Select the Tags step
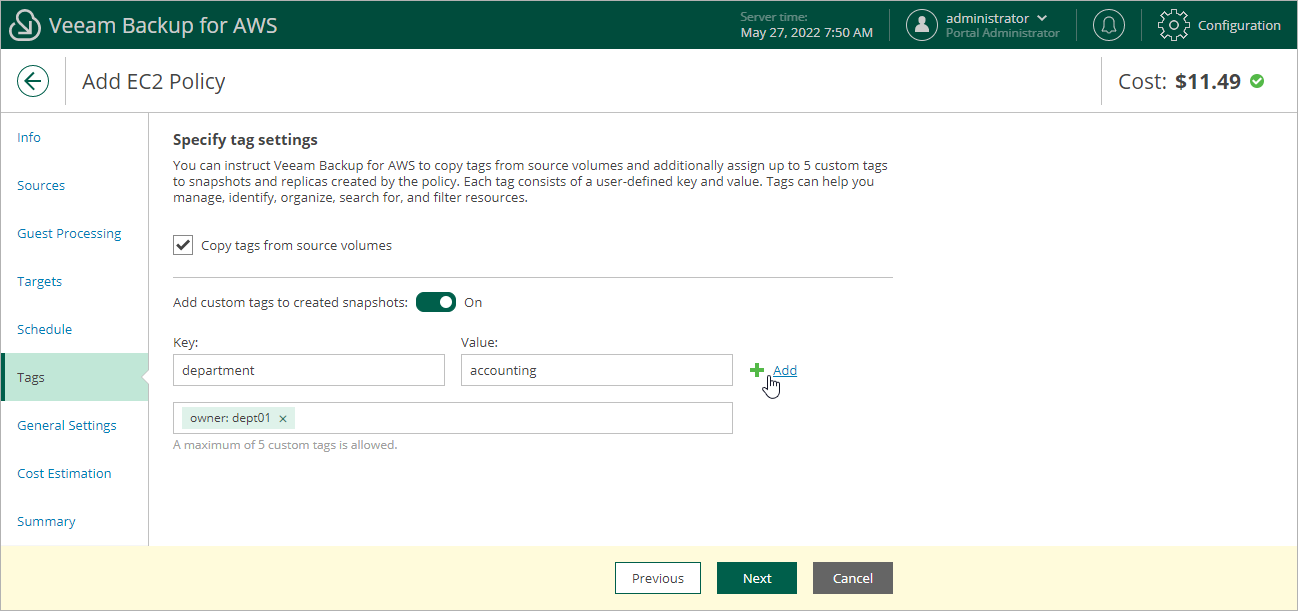 [x=74, y=377]
